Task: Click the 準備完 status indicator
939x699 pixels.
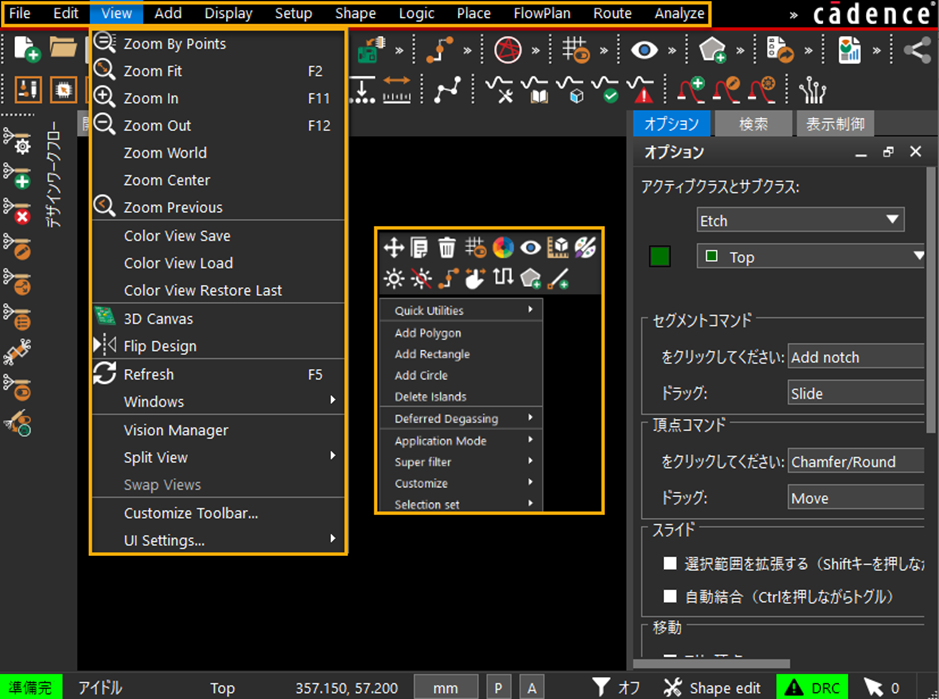Action: coord(31,688)
